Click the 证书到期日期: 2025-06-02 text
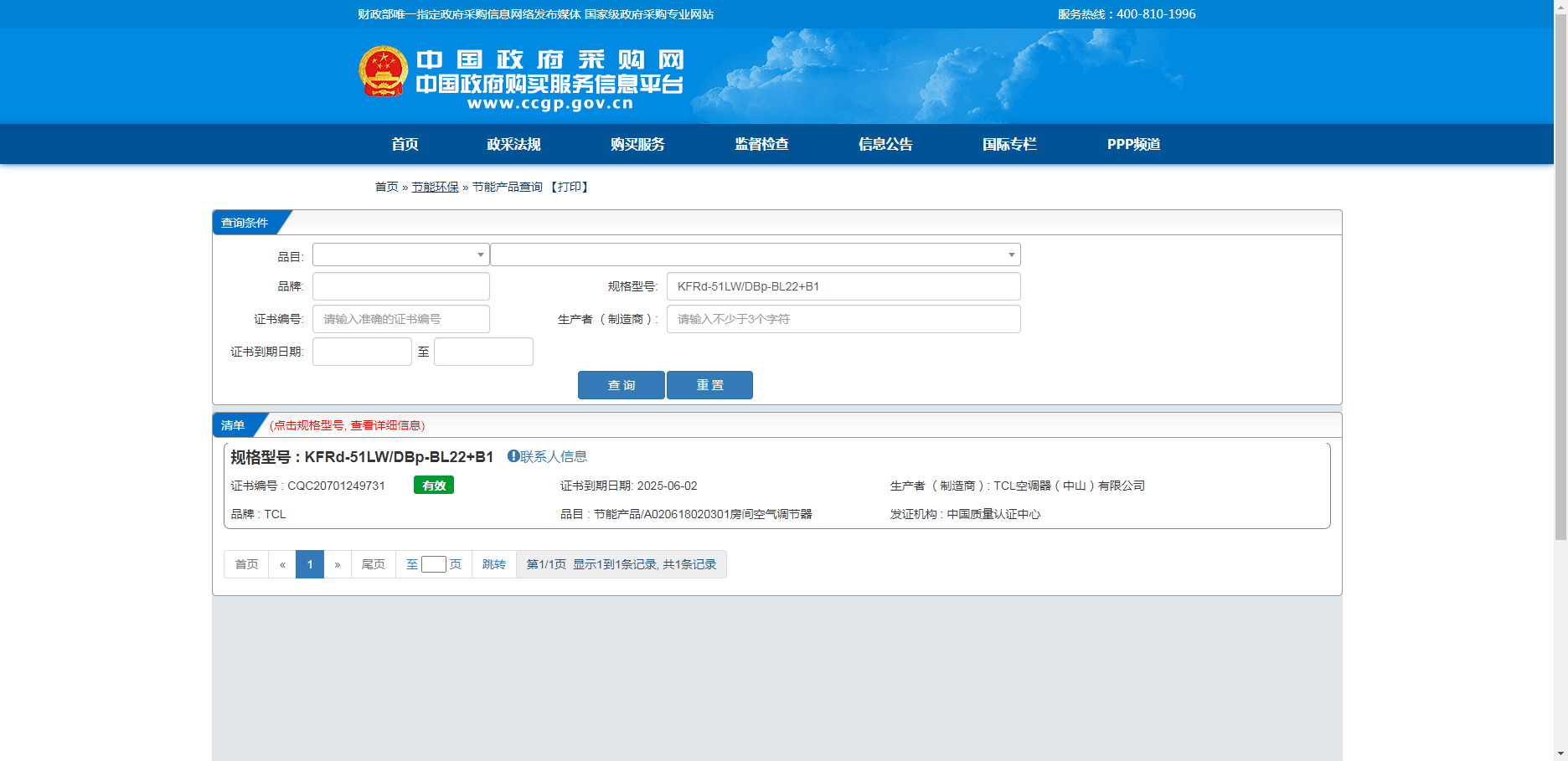The width and height of the screenshot is (1568, 761). [628, 486]
